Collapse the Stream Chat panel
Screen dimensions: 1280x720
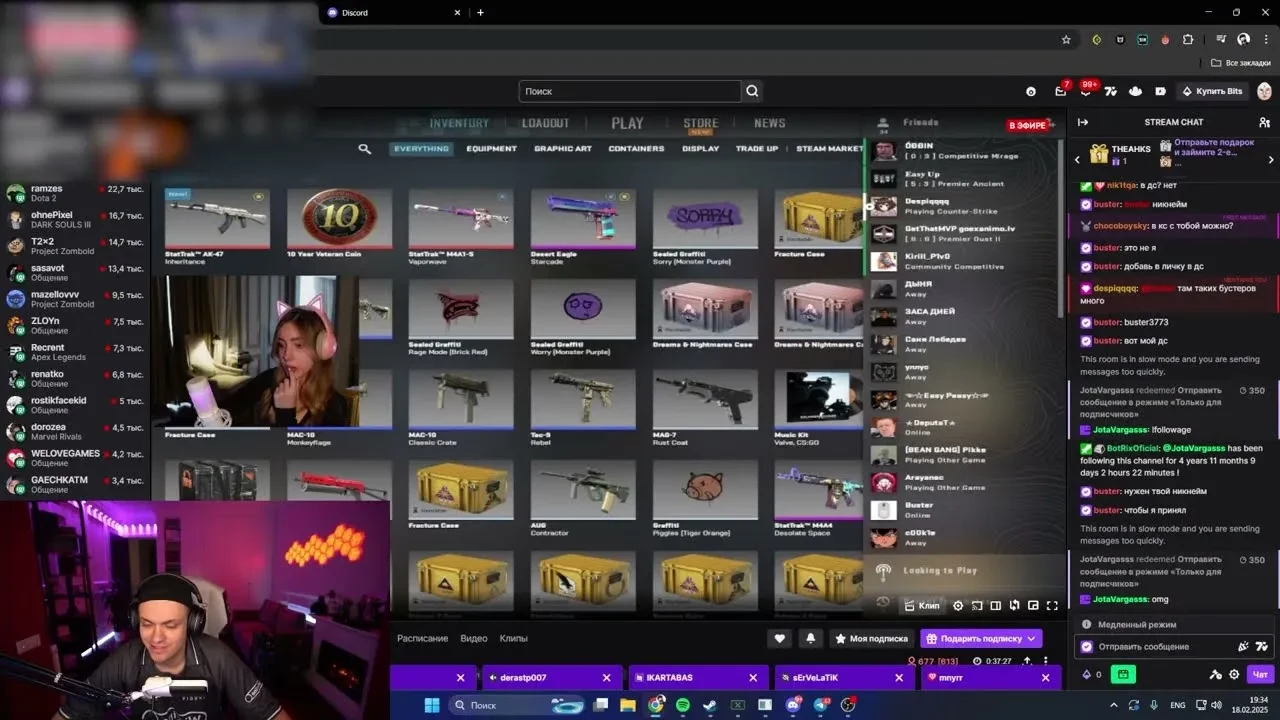pos(1082,122)
